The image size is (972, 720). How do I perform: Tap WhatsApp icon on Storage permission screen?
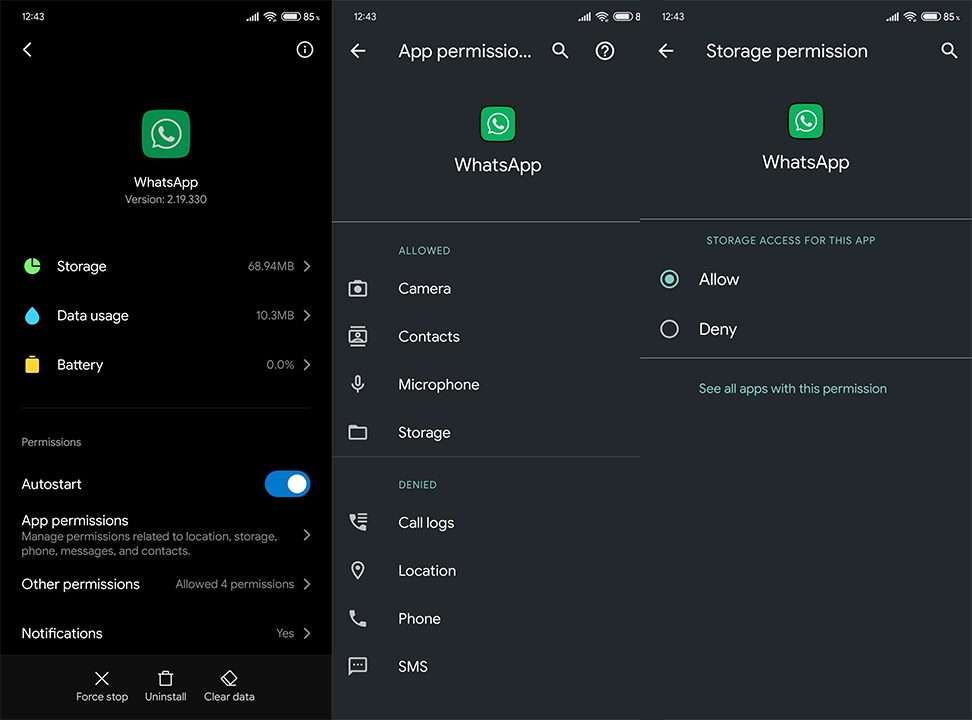tap(805, 121)
